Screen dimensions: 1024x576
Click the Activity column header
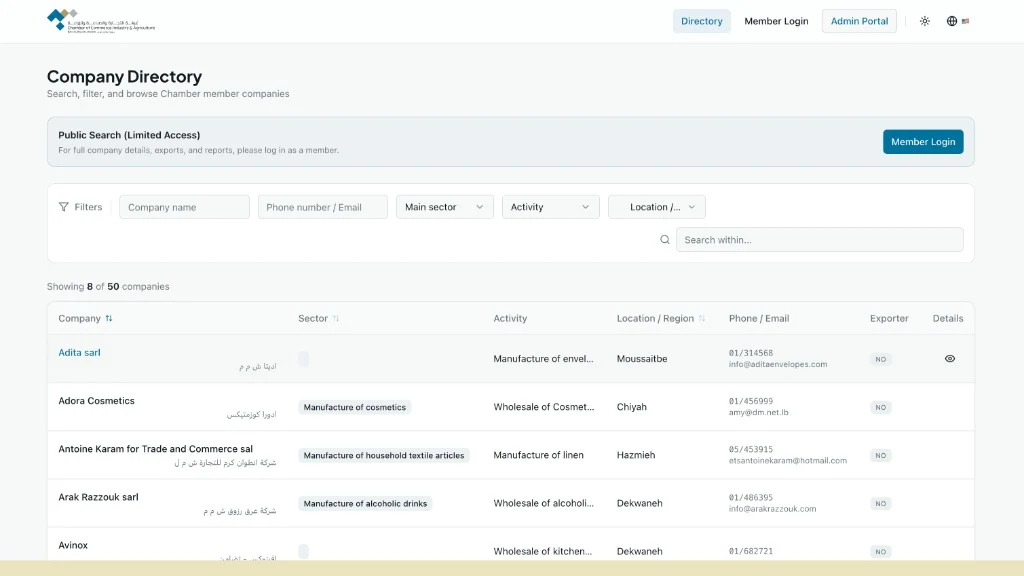click(x=510, y=319)
